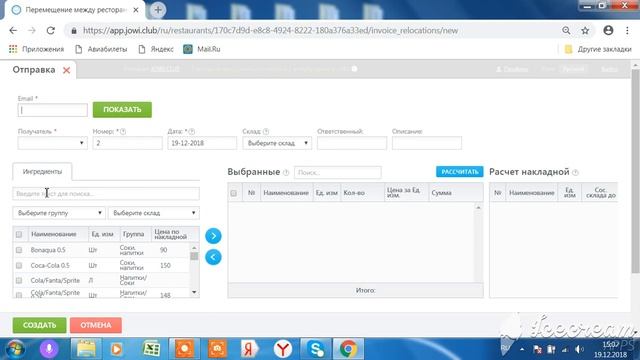Click the zoom magnifier icon in address bar
The image size is (640, 360).
pos(566,31)
